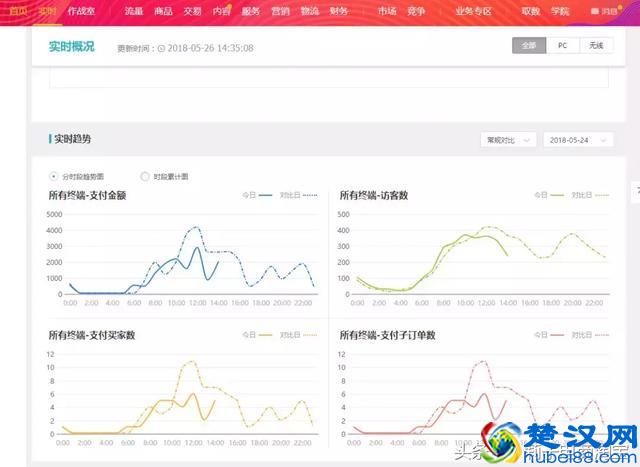Select the 时段累计图 radio button

tap(145, 176)
